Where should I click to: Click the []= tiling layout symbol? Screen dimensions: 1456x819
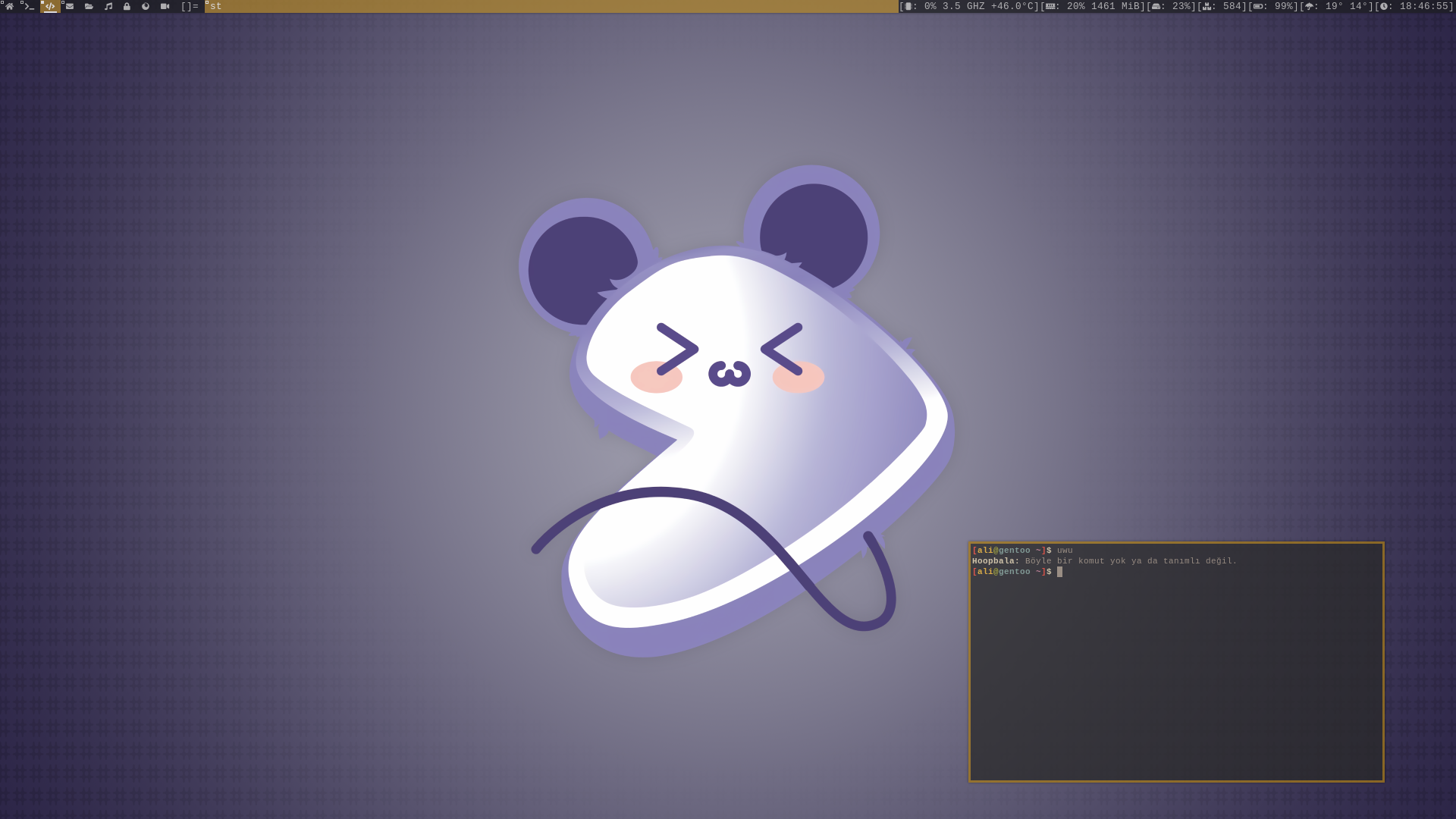click(x=190, y=6)
